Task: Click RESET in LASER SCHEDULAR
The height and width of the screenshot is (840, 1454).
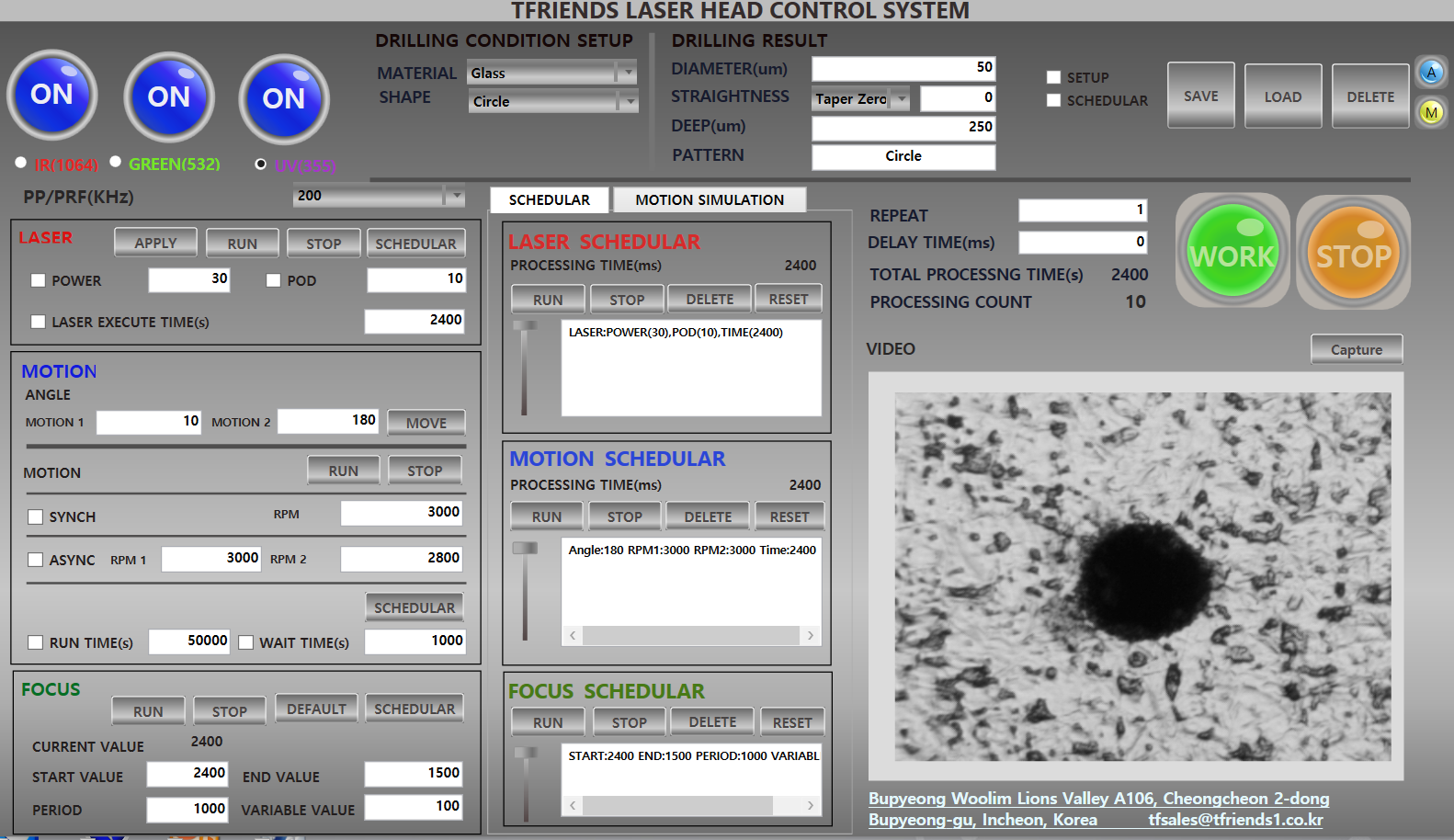Action: [x=789, y=299]
